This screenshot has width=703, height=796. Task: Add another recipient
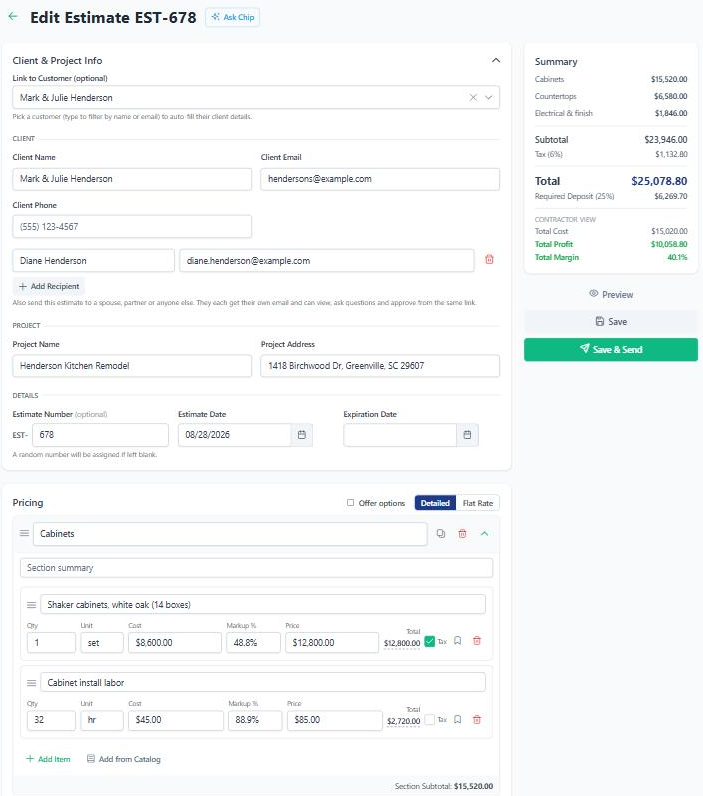click(x=49, y=286)
